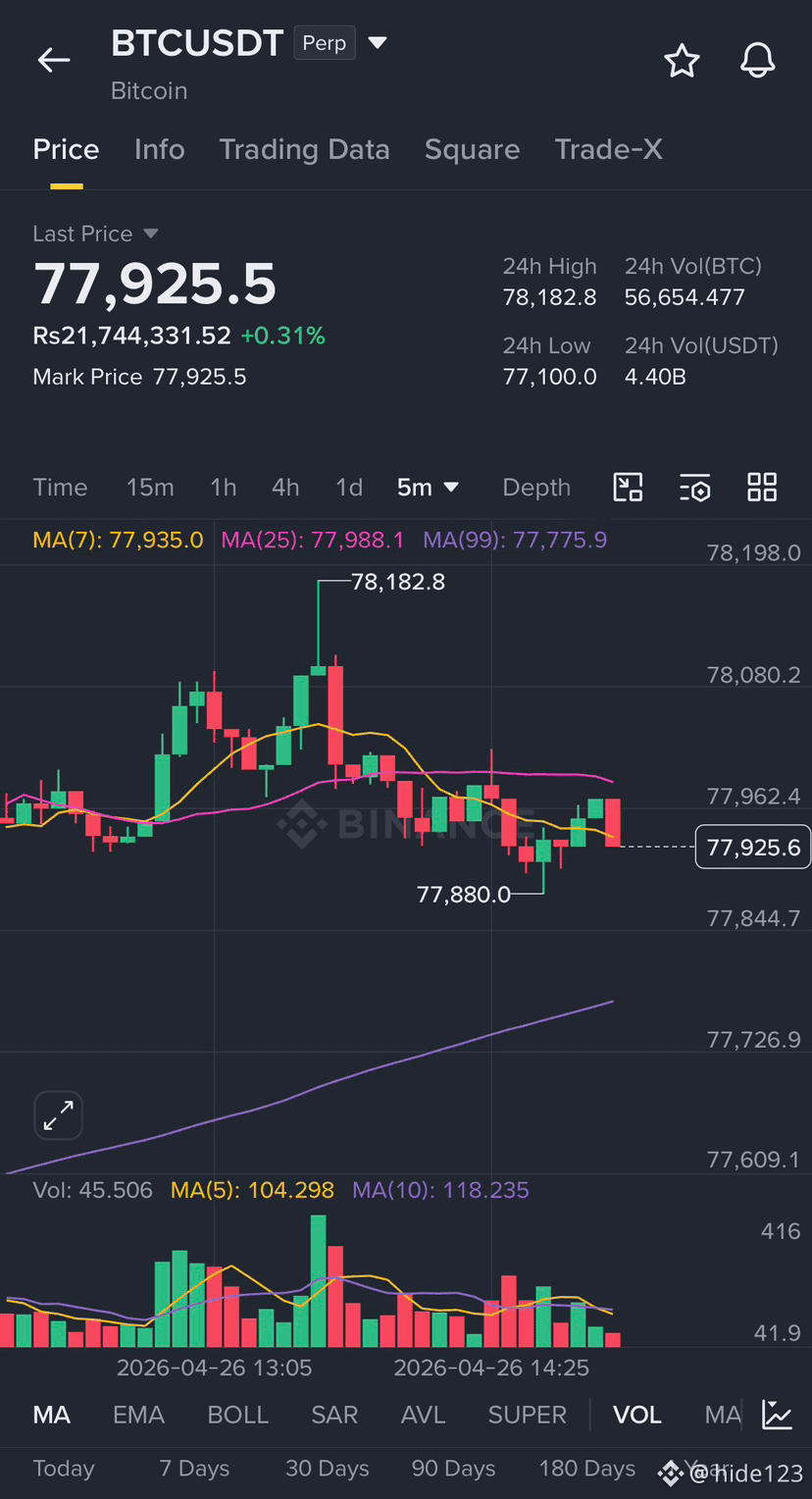812x1499 pixels.
Task: Click the MA(25): 77,988.1 legend
Action: pos(312,541)
